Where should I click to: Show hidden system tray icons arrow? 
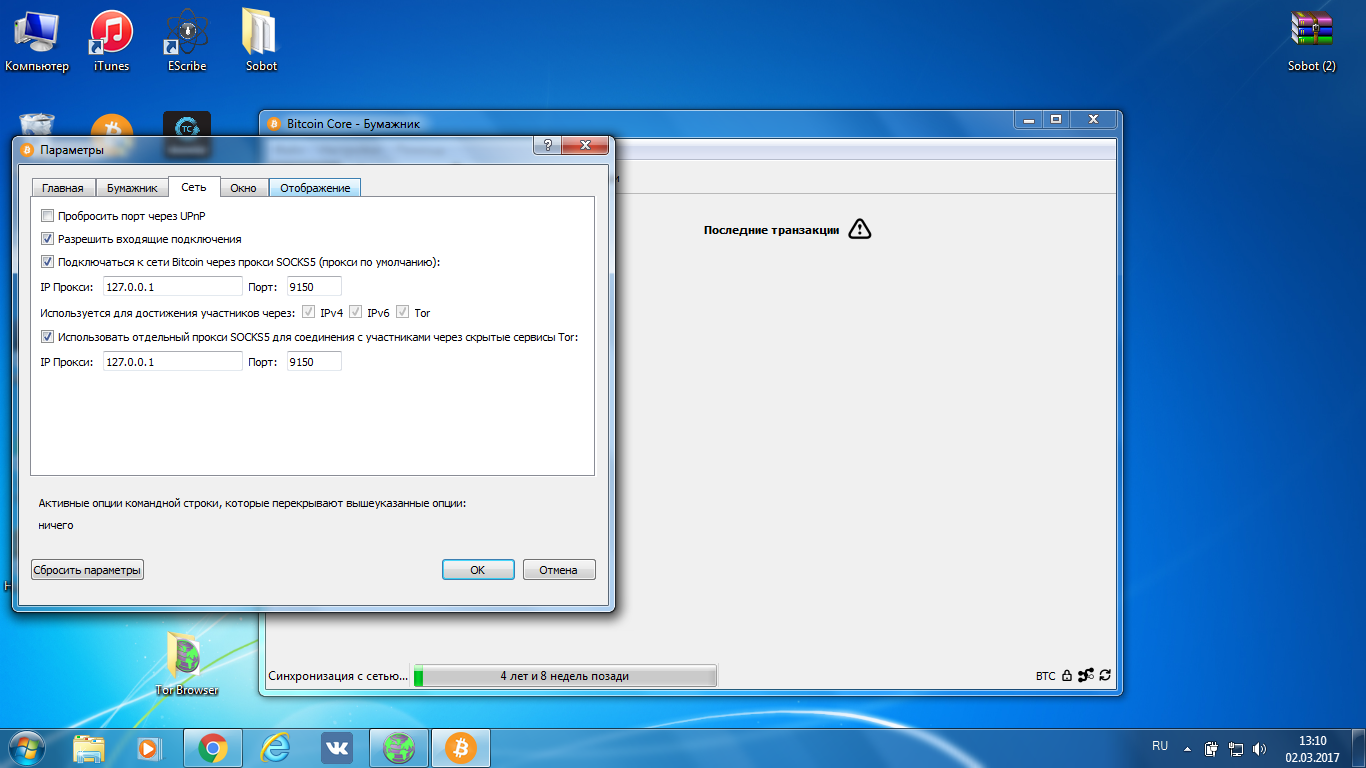point(1187,748)
